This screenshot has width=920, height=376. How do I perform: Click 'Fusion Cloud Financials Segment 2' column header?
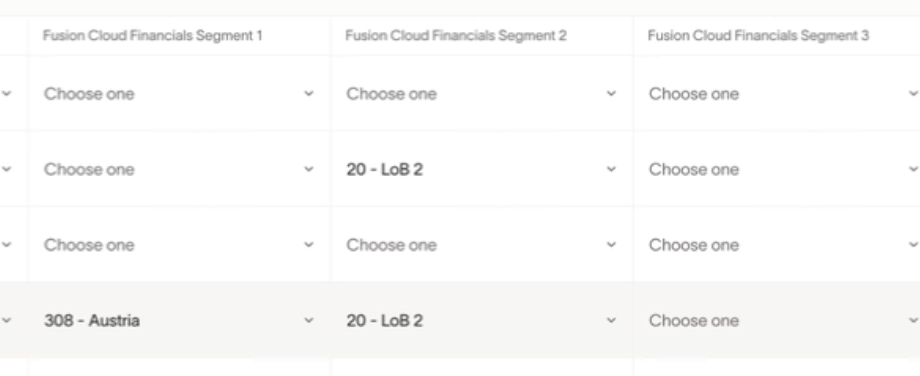456,36
